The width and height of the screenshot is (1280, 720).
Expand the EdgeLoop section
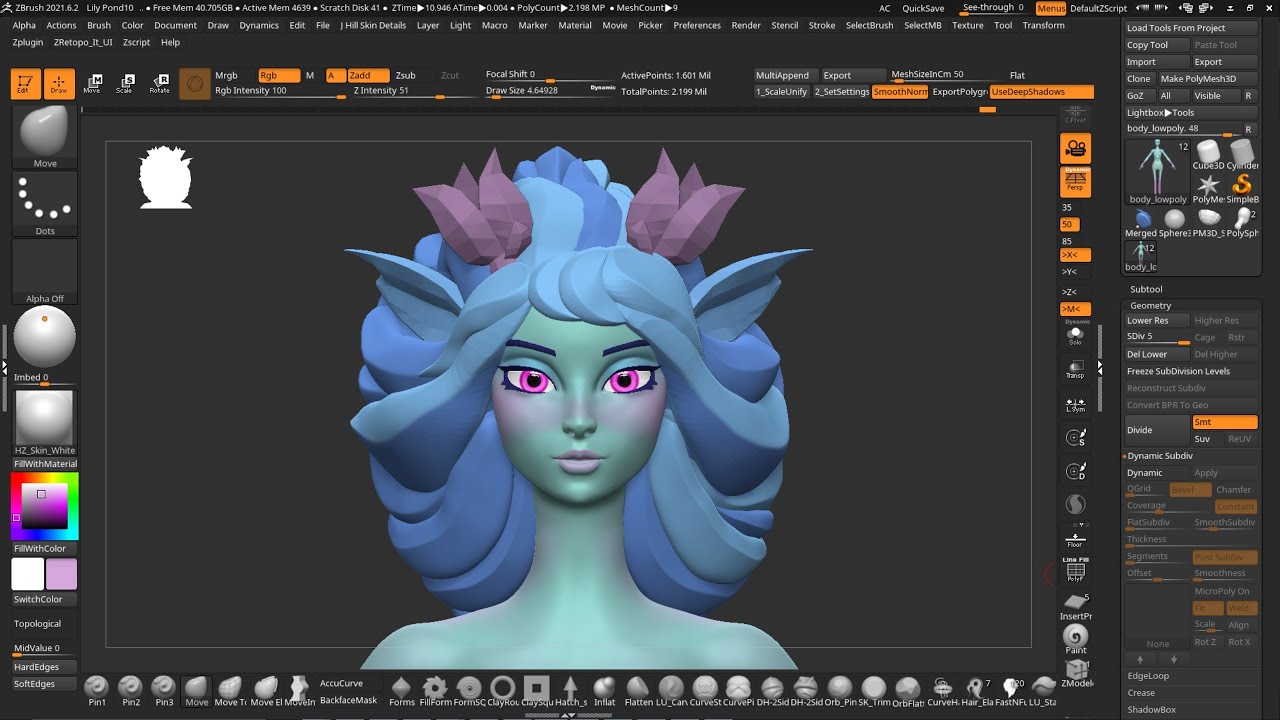(x=1148, y=676)
